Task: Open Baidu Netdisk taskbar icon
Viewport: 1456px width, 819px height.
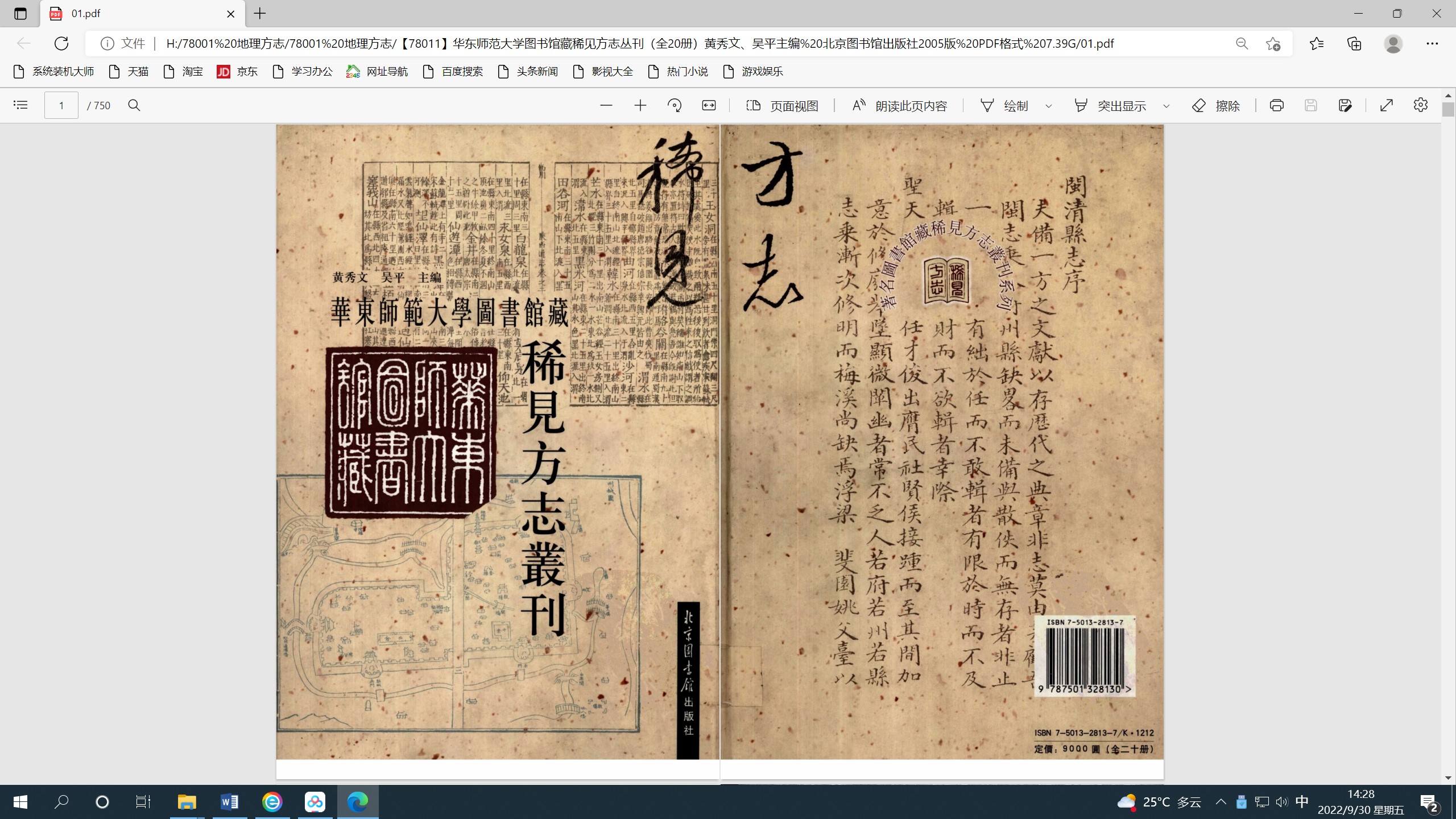Action: tap(315, 802)
